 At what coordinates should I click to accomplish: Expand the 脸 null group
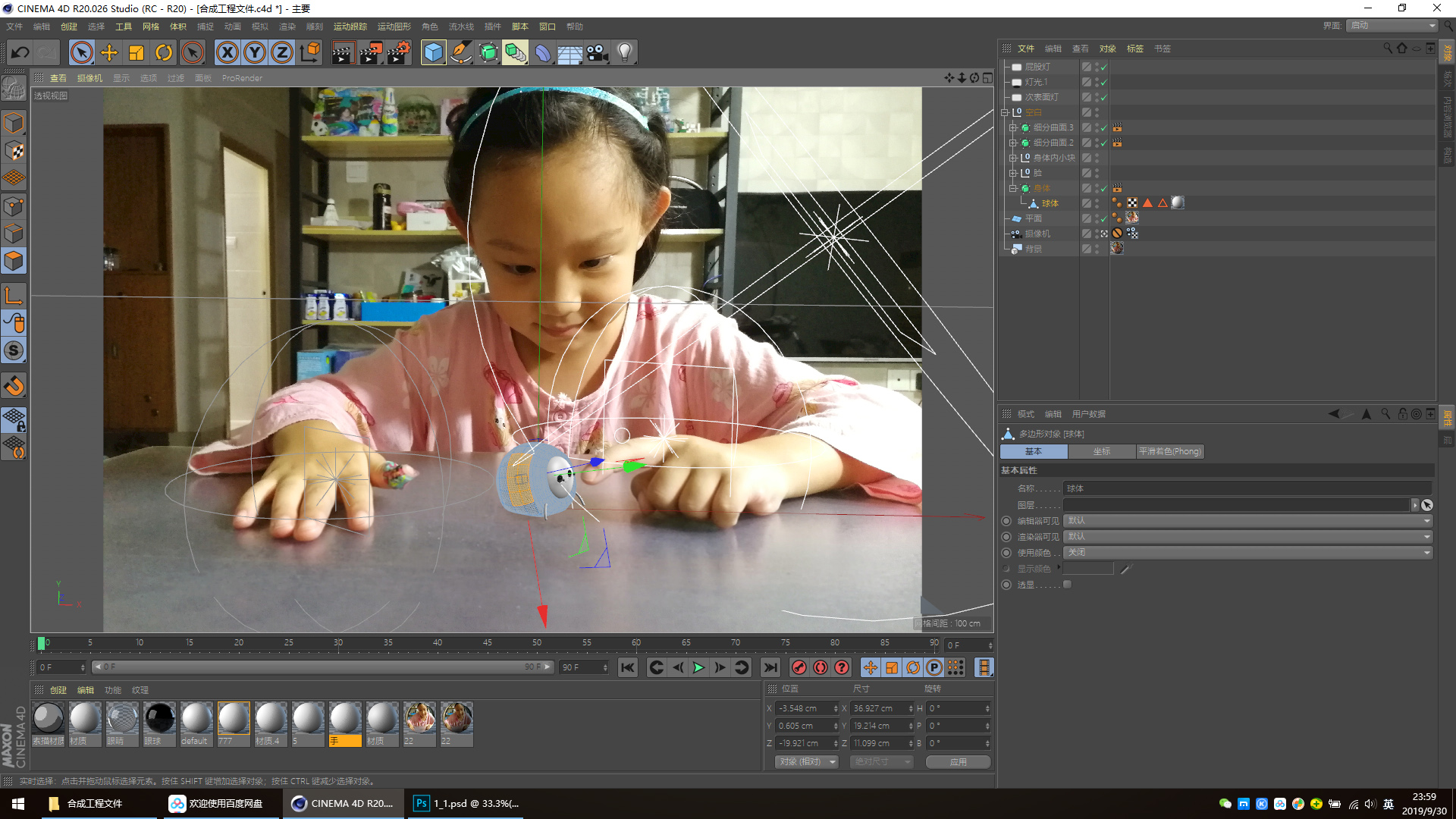(x=1013, y=173)
